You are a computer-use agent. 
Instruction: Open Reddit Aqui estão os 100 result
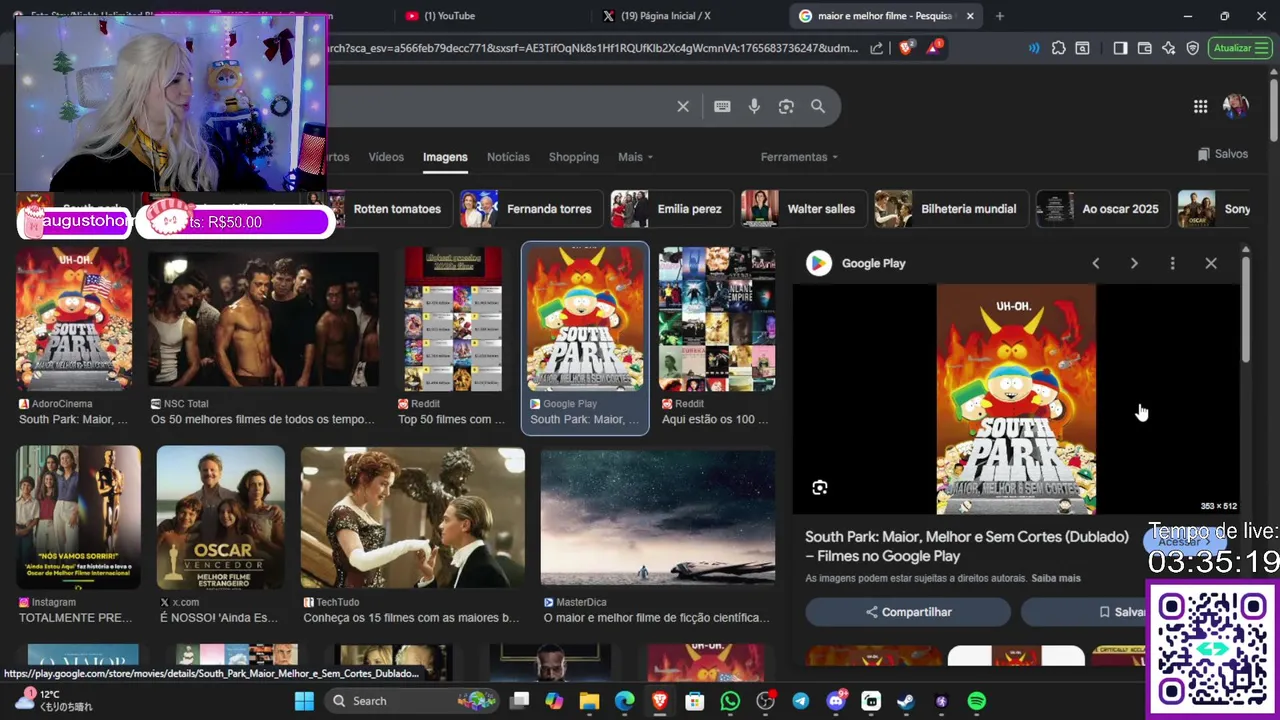tap(717, 320)
